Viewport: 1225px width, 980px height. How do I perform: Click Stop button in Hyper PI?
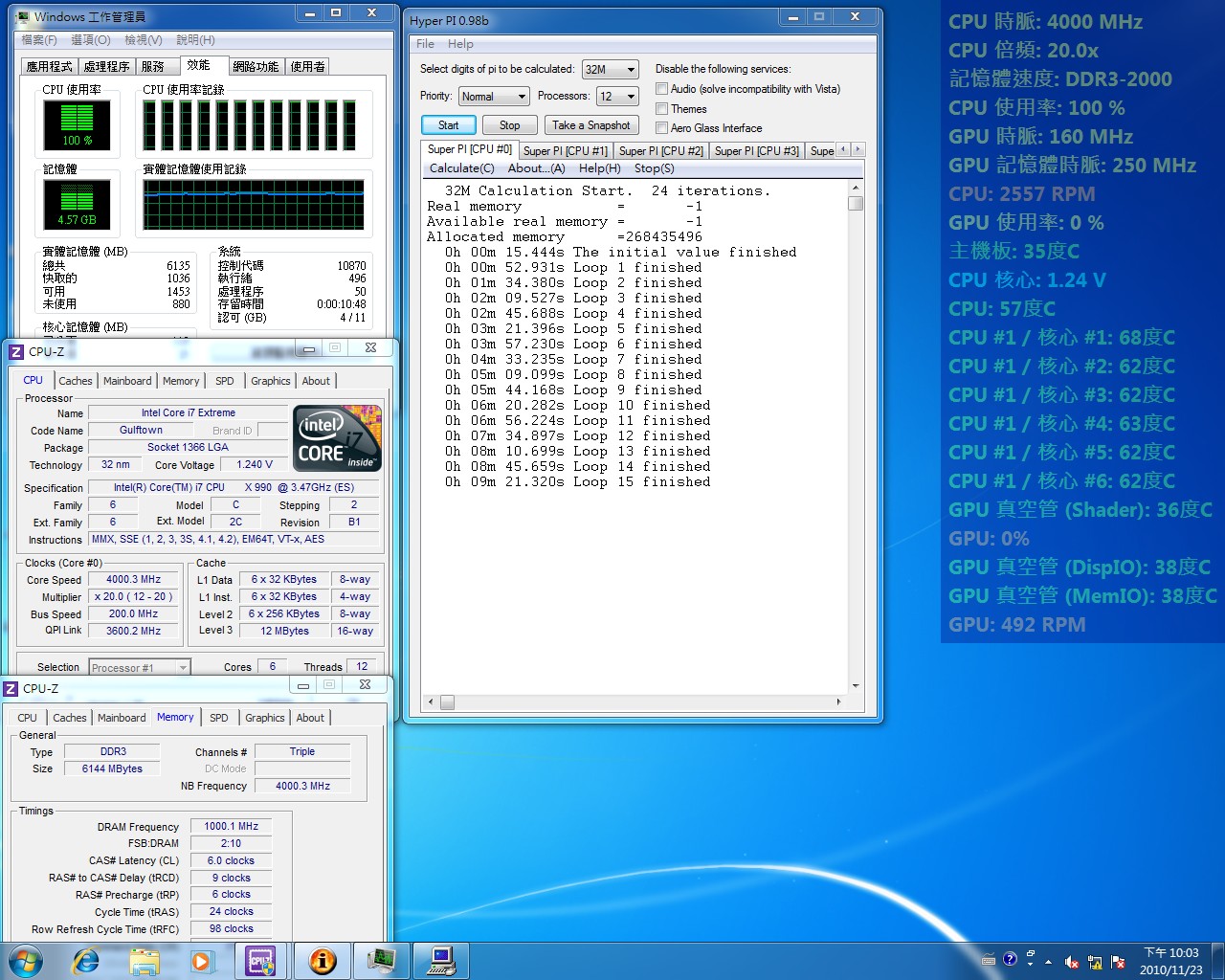509,125
